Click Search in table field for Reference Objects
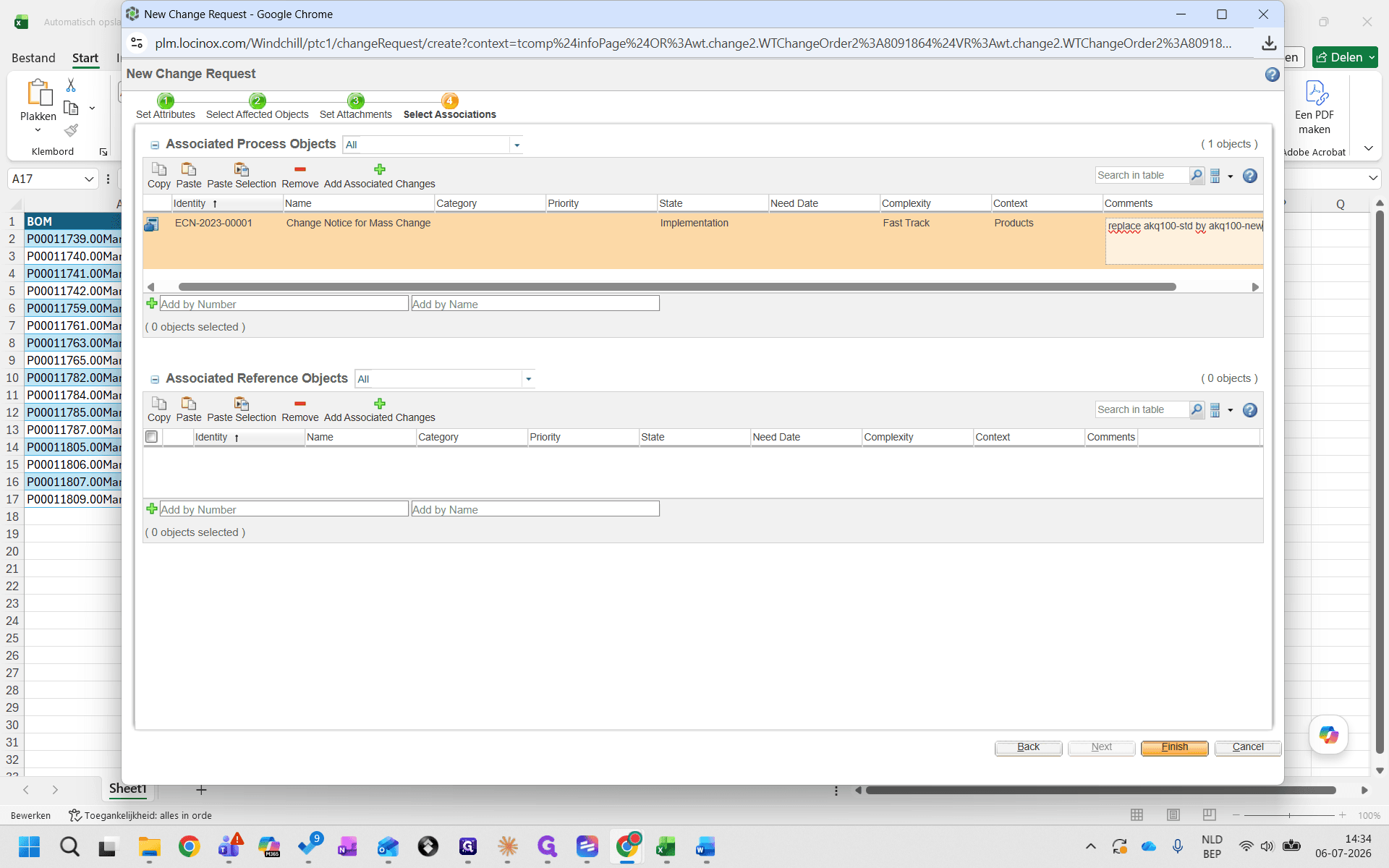This screenshot has height=868, width=1389. [x=1142, y=410]
